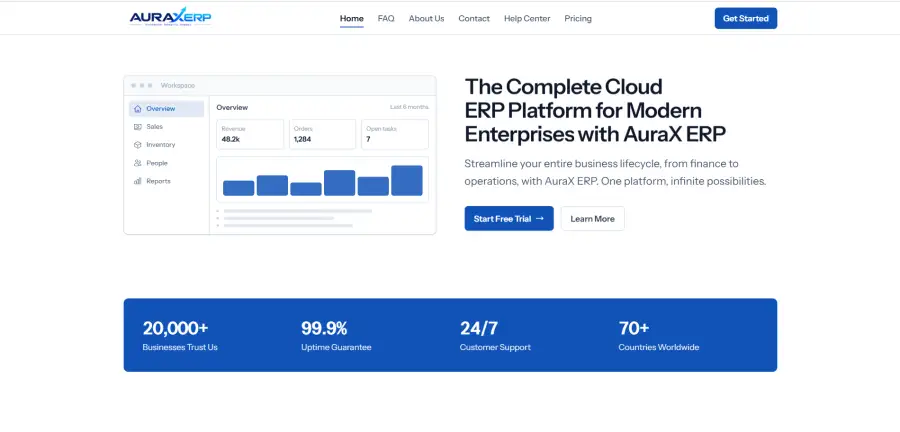This screenshot has width=900, height=432.
Task: Open the Home nav item
Action: click(351, 18)
